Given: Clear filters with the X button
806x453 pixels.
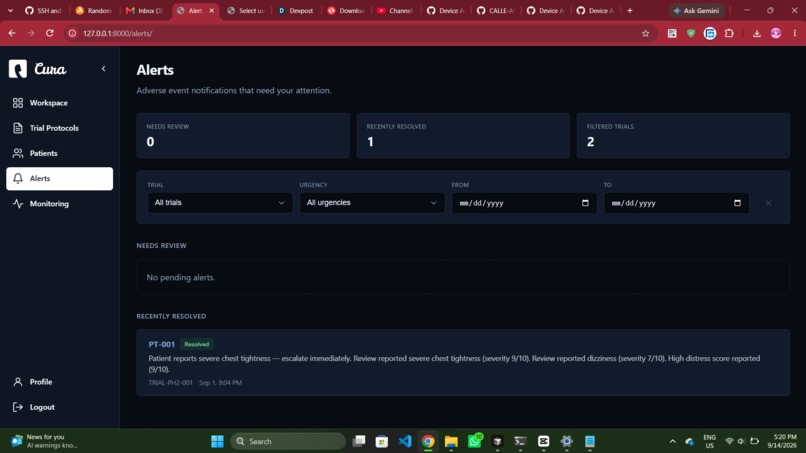Looking at the screenshot, I should pos(768,203).
